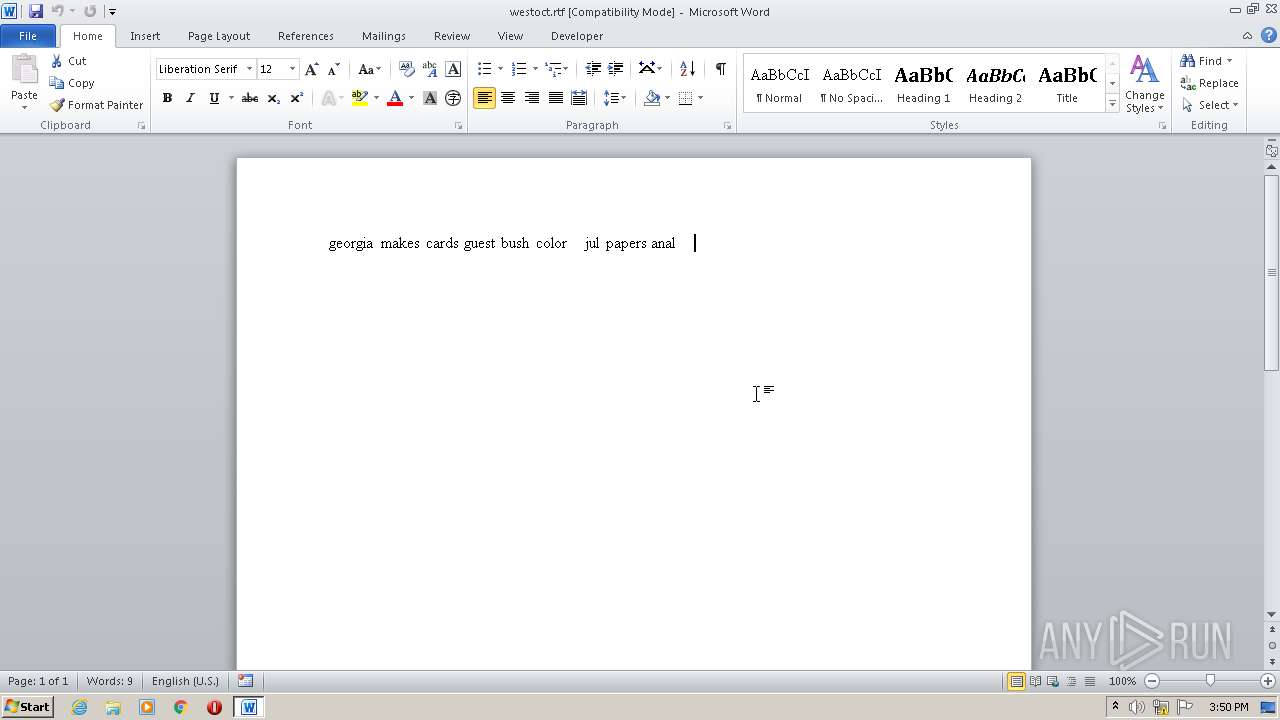The height and width of the screenshot is (720, 1280).
Task: Click the macro recording status bar icon
Action: point(245,681)
